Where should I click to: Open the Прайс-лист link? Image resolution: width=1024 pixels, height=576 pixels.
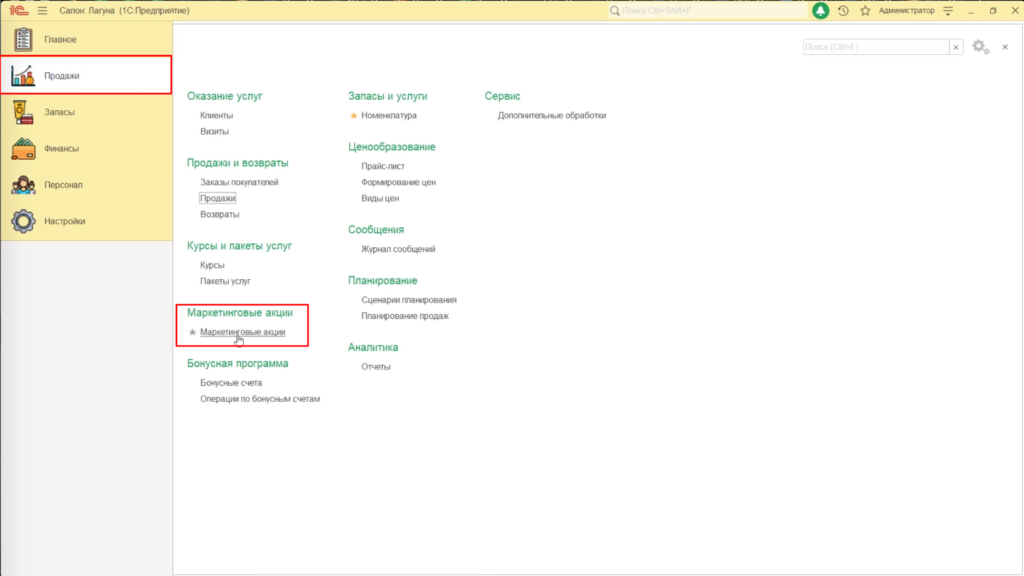coord(383,166)
